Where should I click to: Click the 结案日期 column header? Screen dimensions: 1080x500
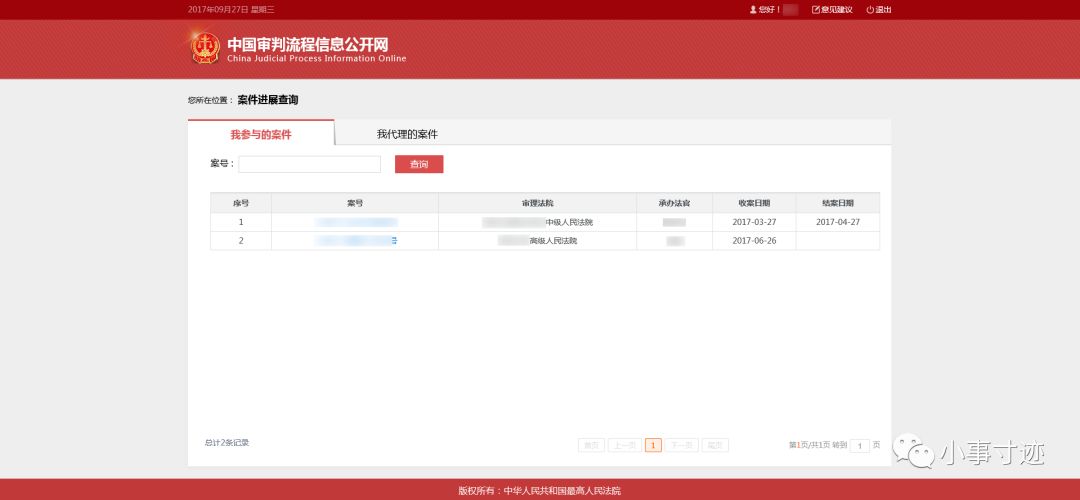[838, 203]
